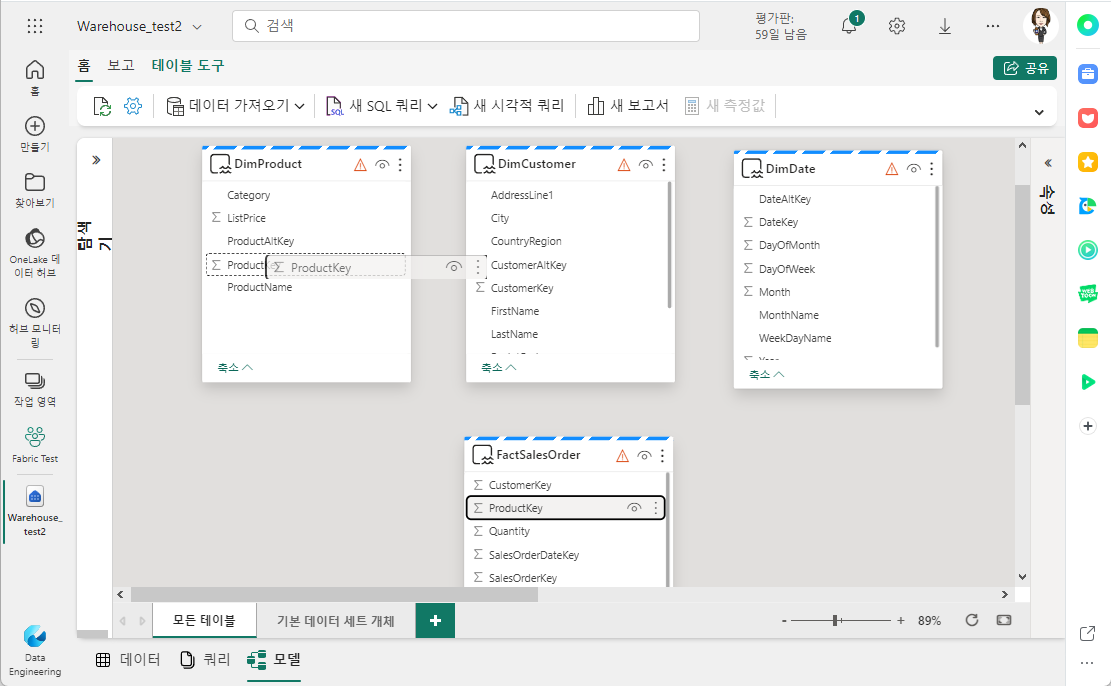Expand the 속성 properties pane

click(x=1048, y=164)
